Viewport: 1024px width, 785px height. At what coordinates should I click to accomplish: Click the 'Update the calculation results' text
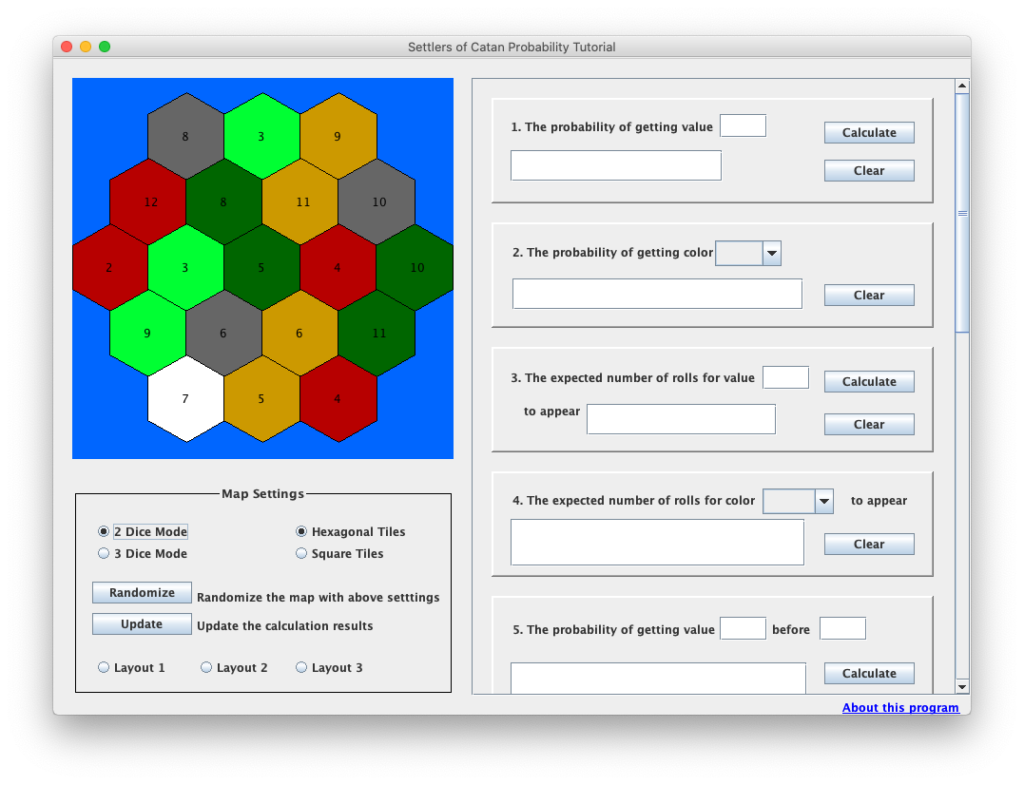[285, 626]
